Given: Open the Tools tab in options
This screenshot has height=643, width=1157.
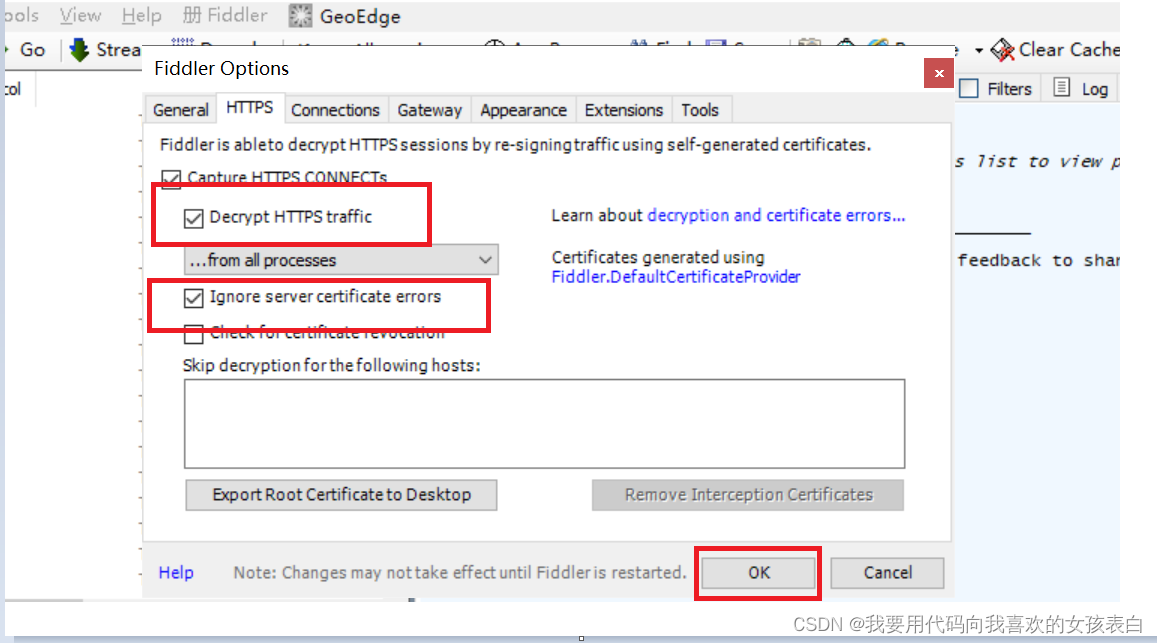Looking at the screenshot, I should tap(700, 110).
